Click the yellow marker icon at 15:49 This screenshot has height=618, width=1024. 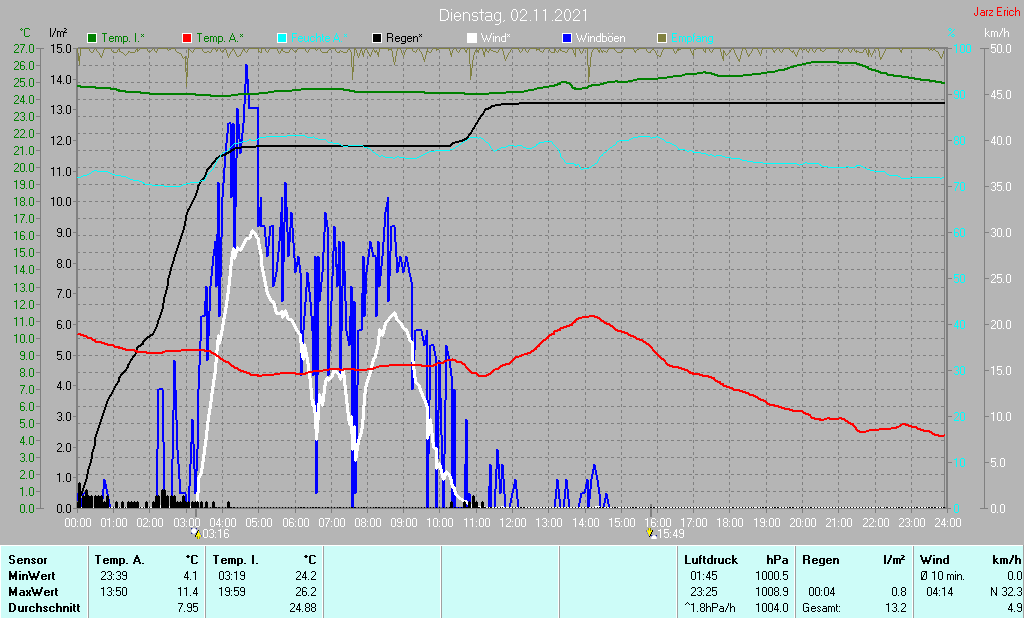coord(651,533)
